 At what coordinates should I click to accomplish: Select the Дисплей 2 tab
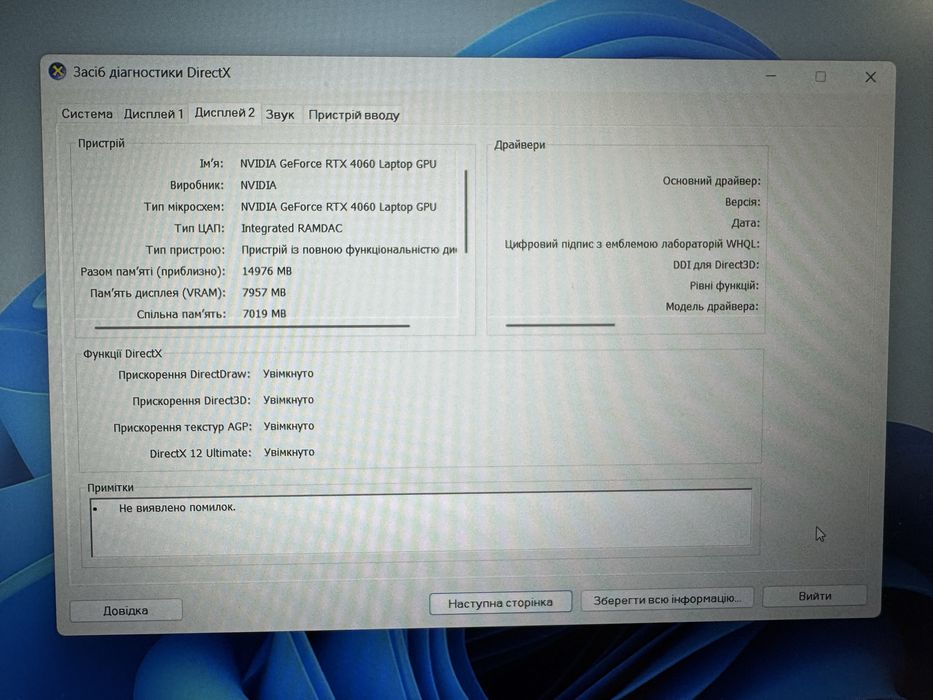(224, 113)
